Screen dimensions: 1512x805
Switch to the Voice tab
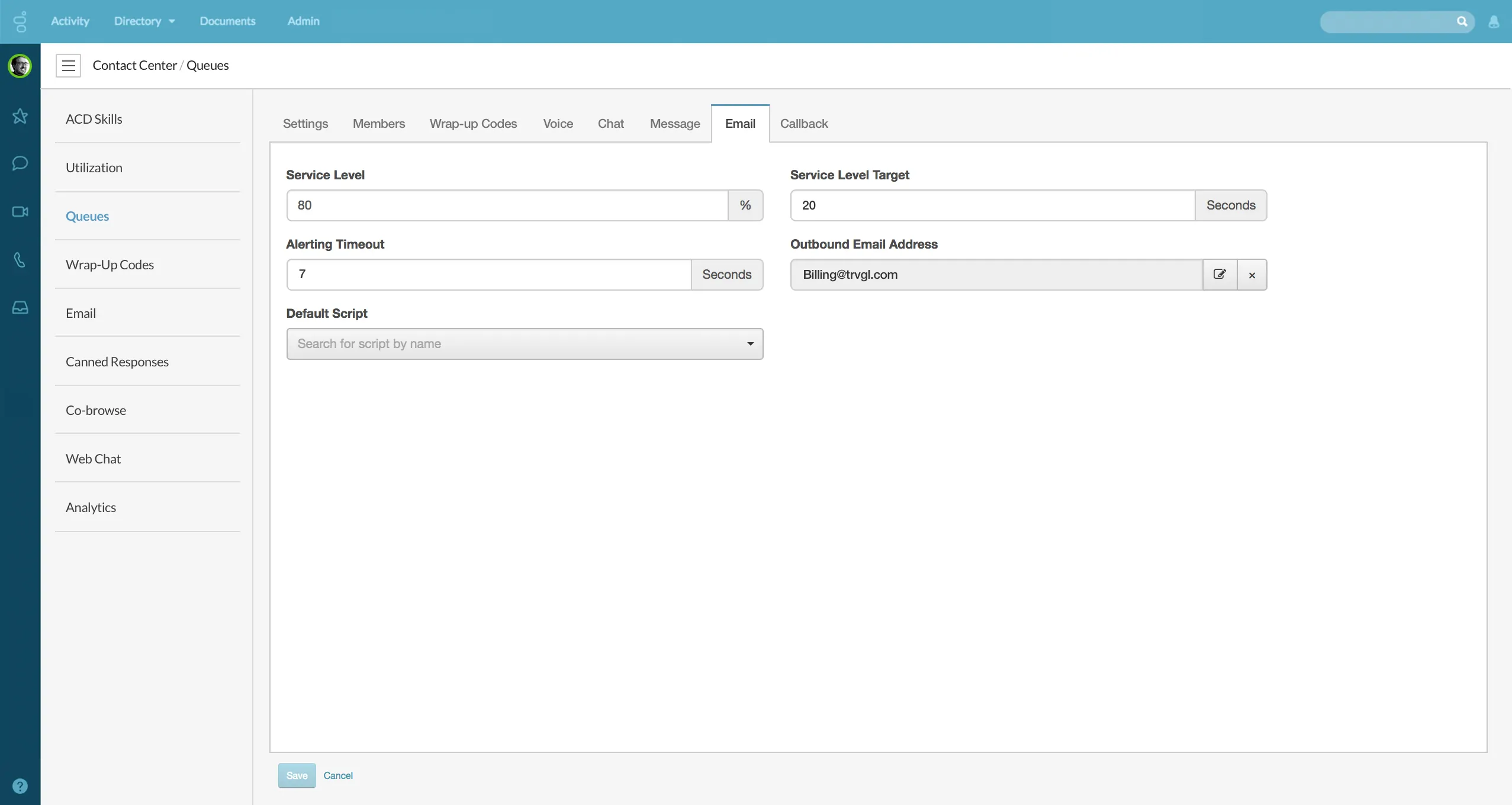pos(558,124)
